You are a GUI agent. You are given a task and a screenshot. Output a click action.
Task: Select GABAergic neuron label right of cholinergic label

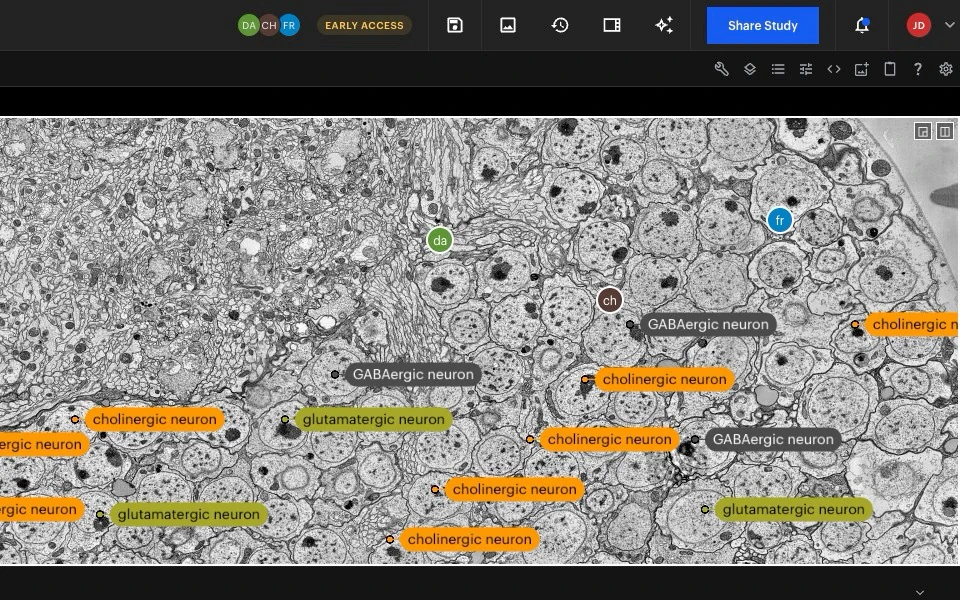tap(773, 440)
